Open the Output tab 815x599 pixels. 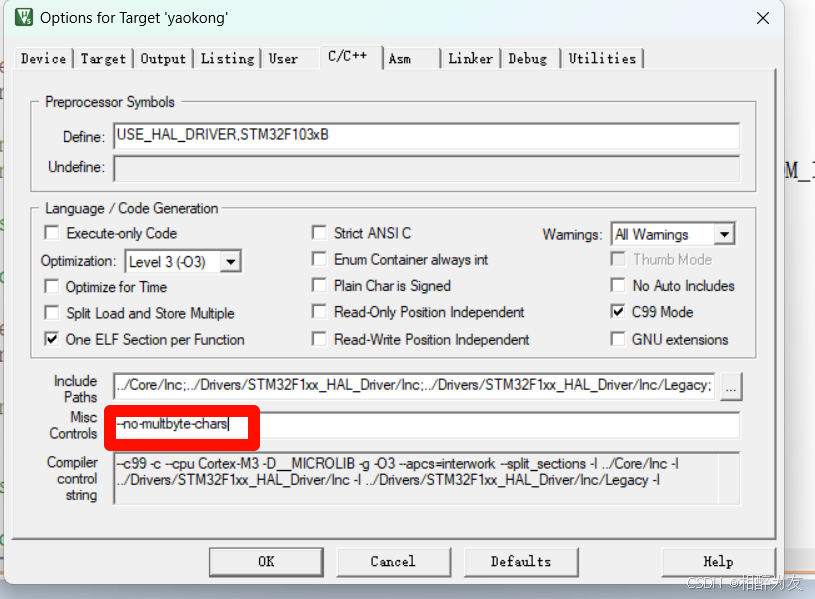point(163,59)
